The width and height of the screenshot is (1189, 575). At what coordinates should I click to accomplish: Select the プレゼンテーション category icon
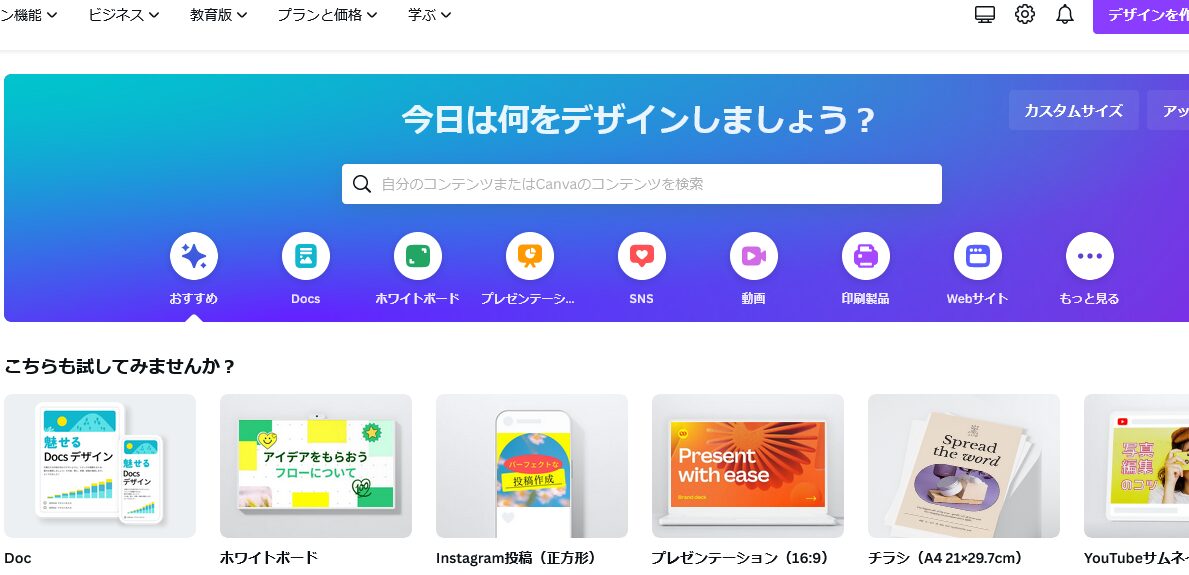tap(530, 256)
